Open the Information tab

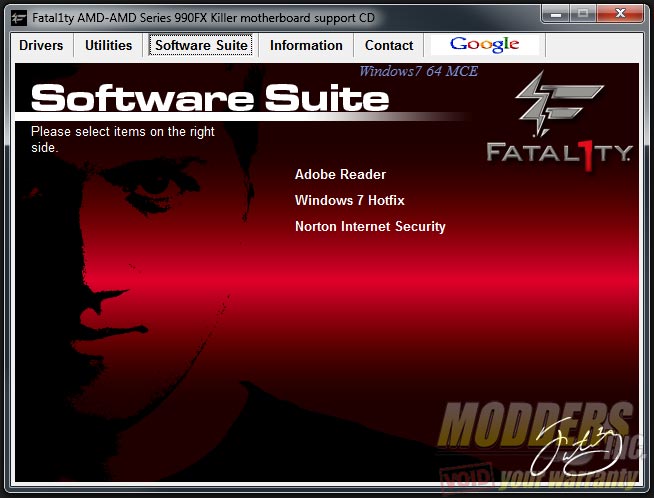306,45
